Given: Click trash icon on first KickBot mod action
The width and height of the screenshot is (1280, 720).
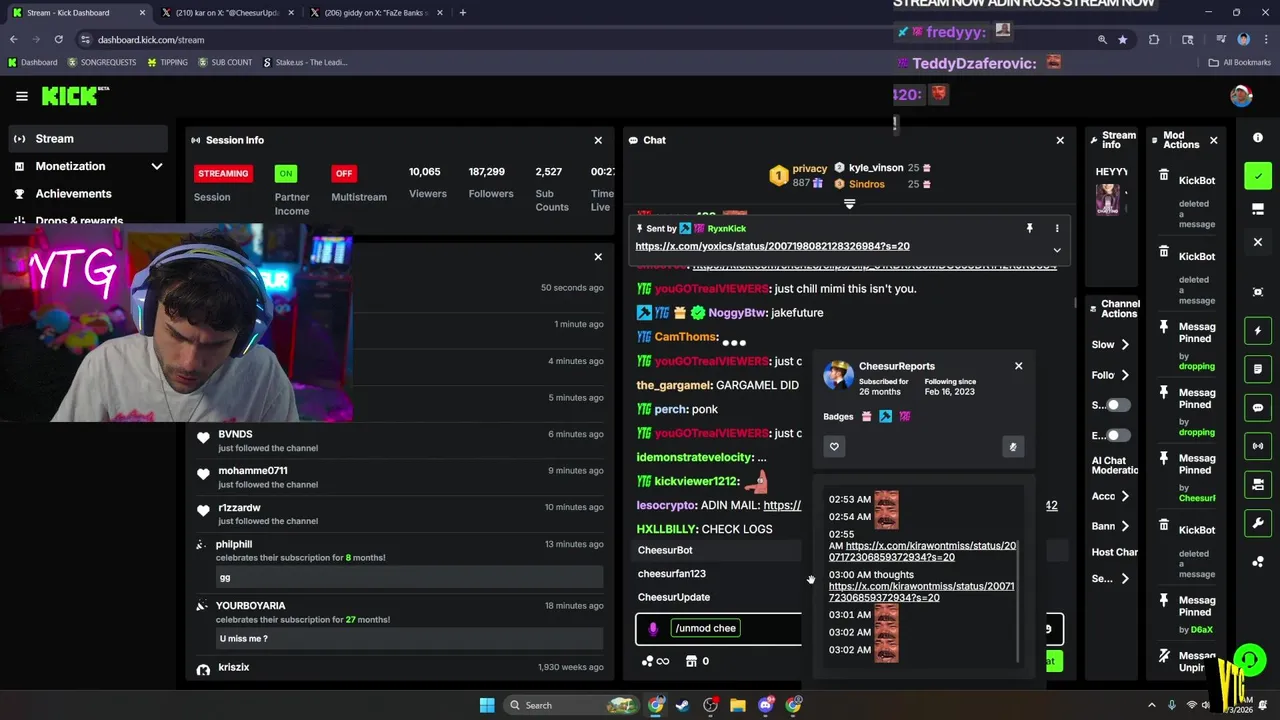Looking at the screenshot, I should 1164,176.
